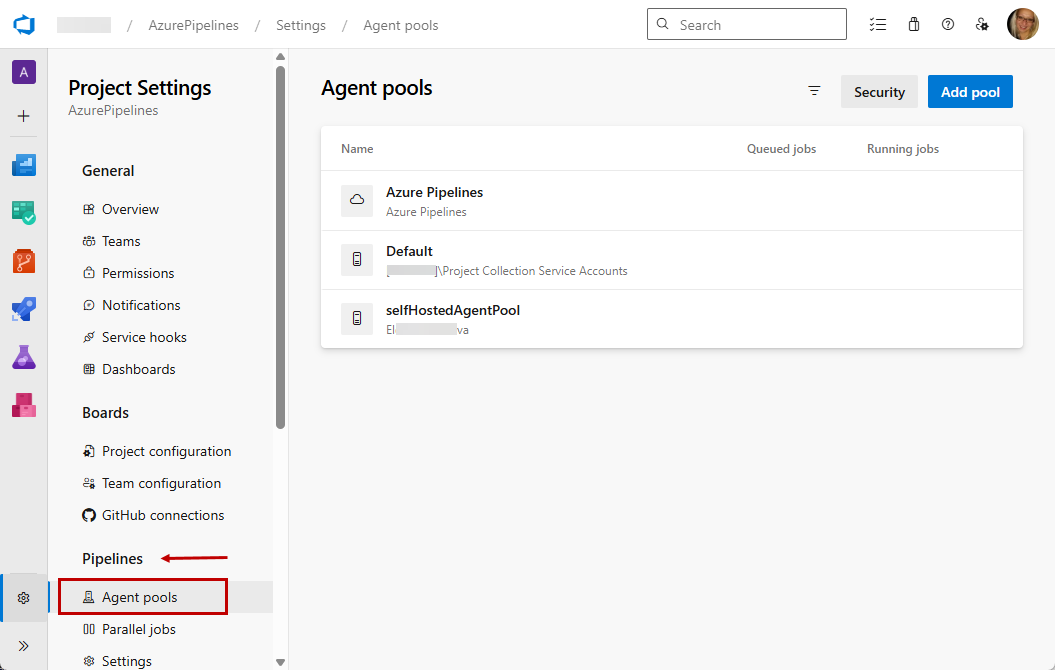Select Team configuration under Boards
Image resolution: width=1055 pixels, height=670 pixels.
(161, 484)
